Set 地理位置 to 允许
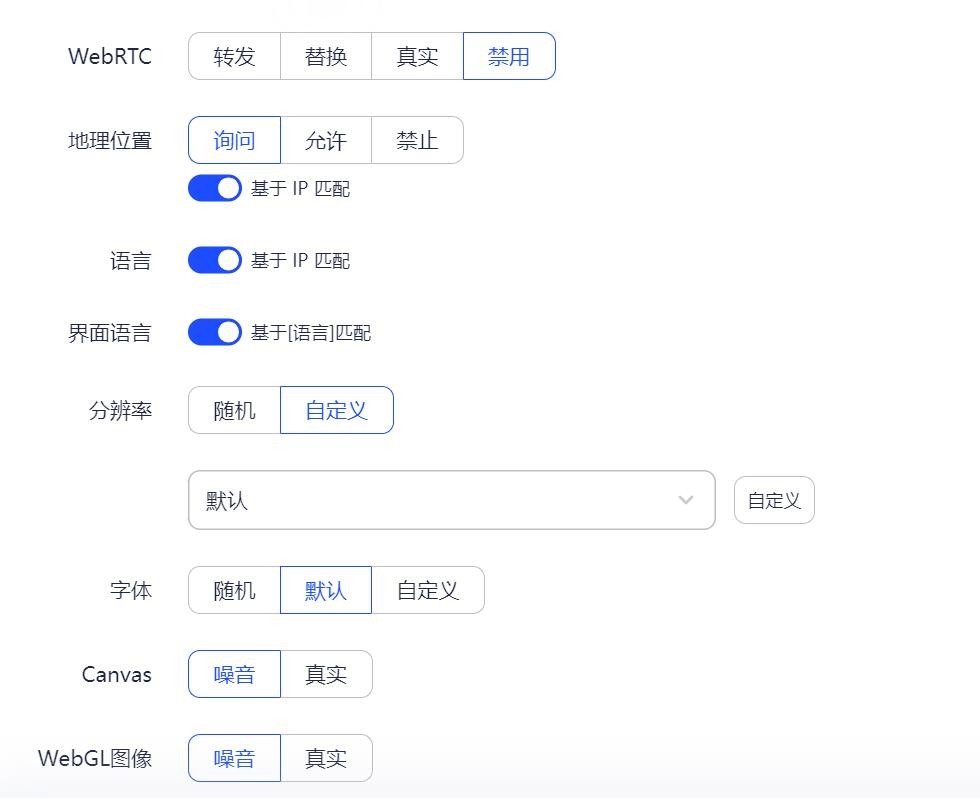 tap(326, 140)
